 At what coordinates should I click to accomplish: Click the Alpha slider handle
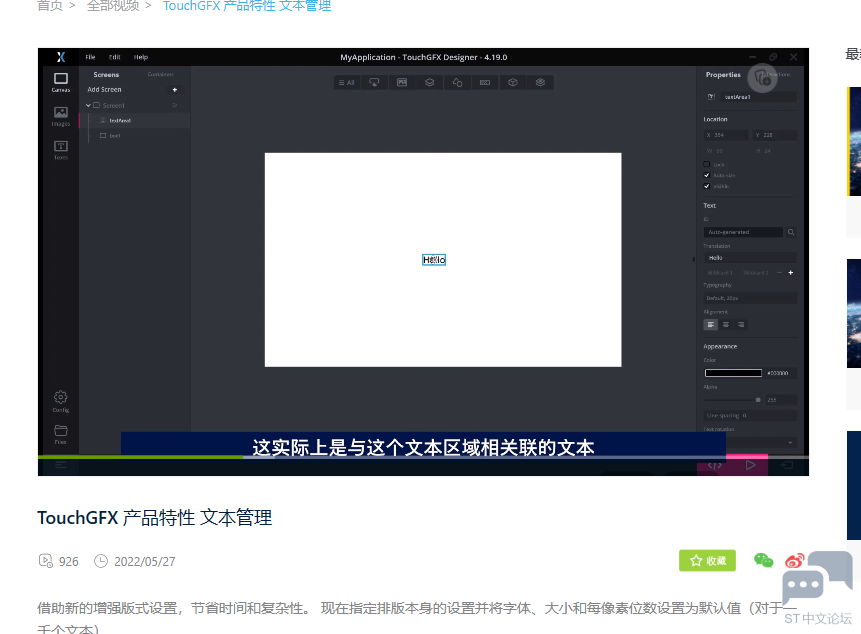coord(758,400)
